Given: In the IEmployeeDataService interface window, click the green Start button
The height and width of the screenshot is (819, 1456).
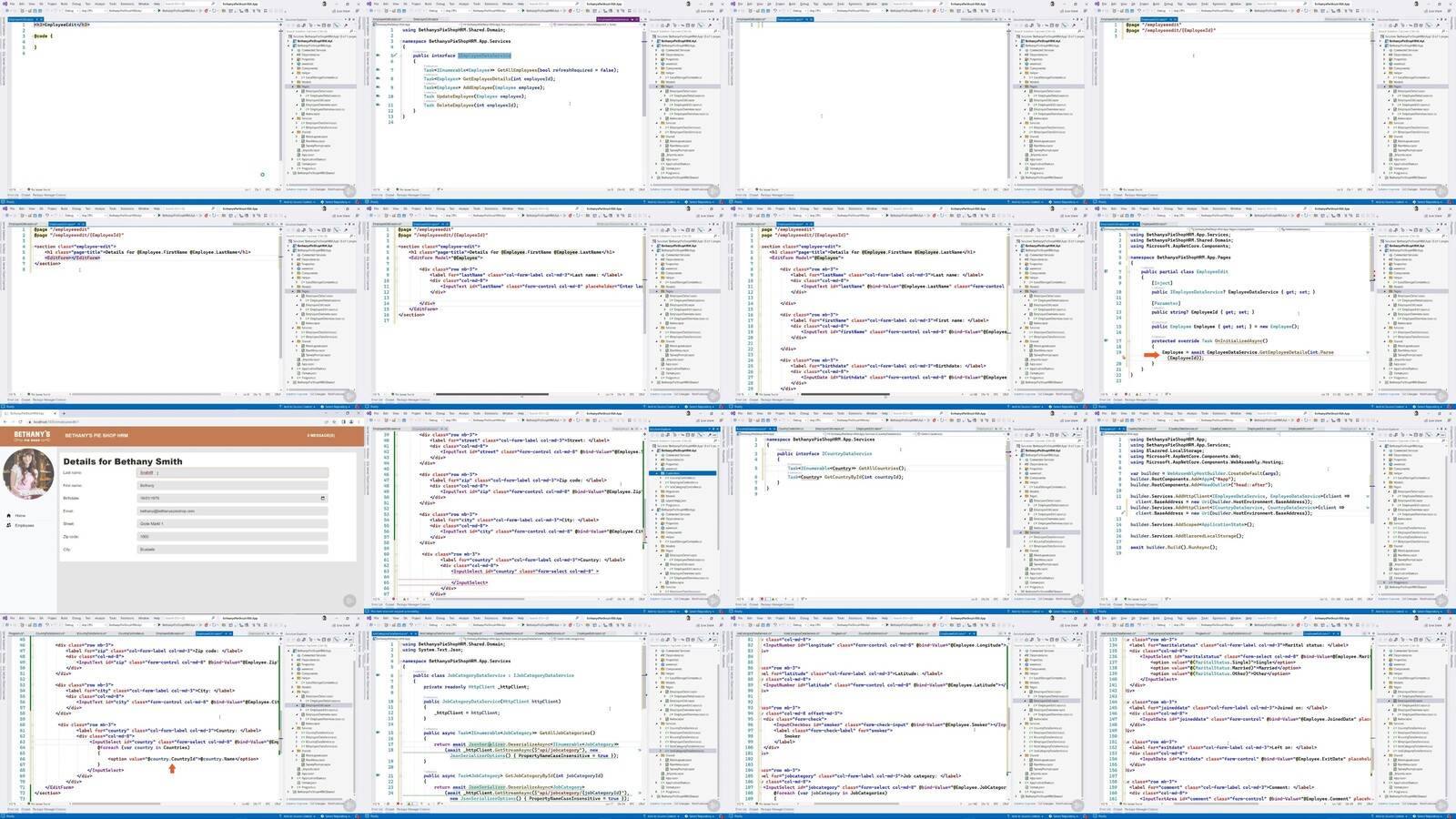Looking at the screenshot, I should (521, 11).
